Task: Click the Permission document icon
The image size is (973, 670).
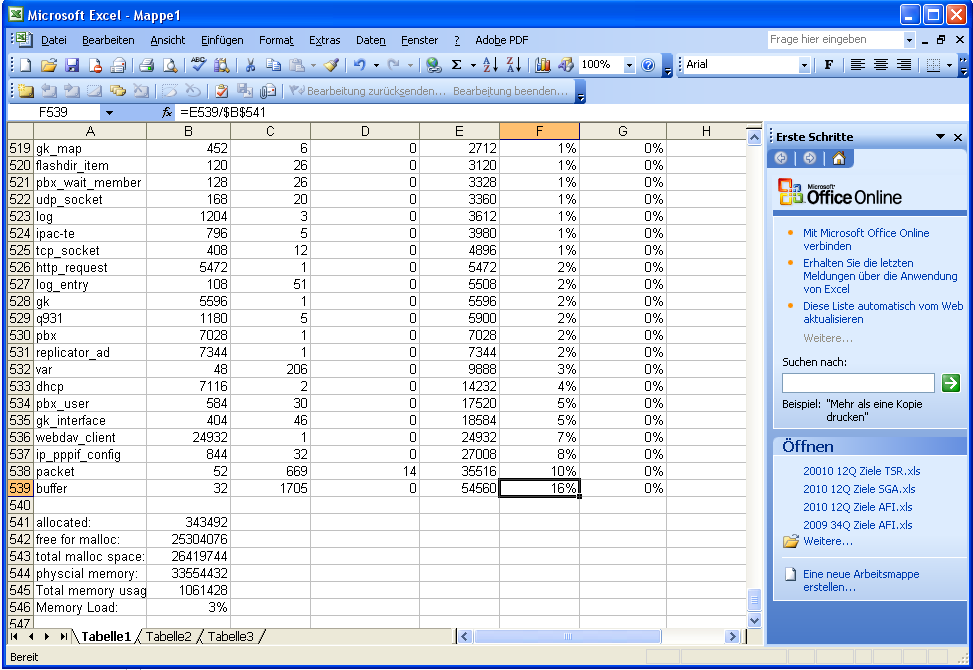Action: pos(95,65)
